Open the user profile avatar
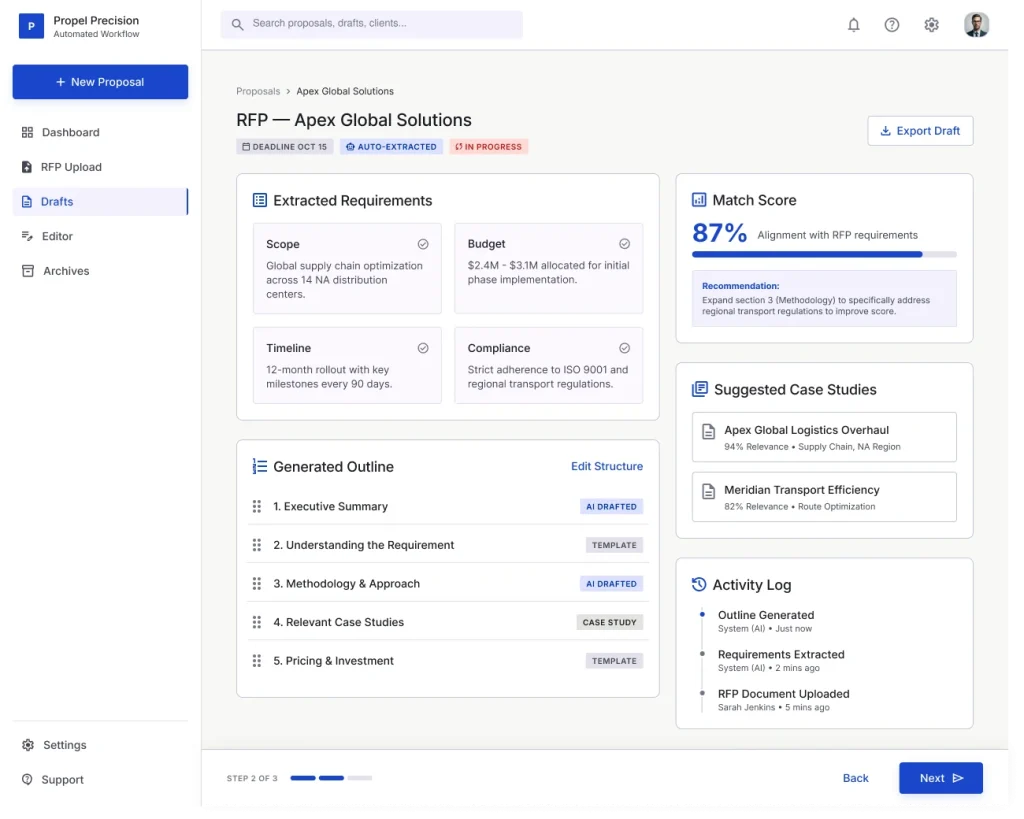This screenshot has width=1024, height=819. tap(976, 25)
